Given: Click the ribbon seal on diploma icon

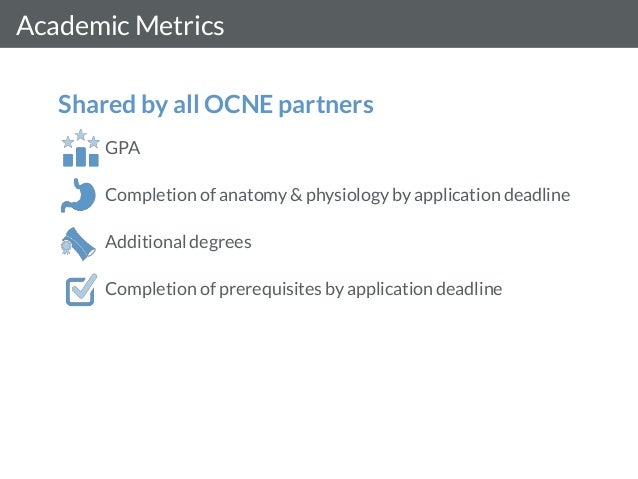Looking at the screenshot, I should click(x=66, y=247).
